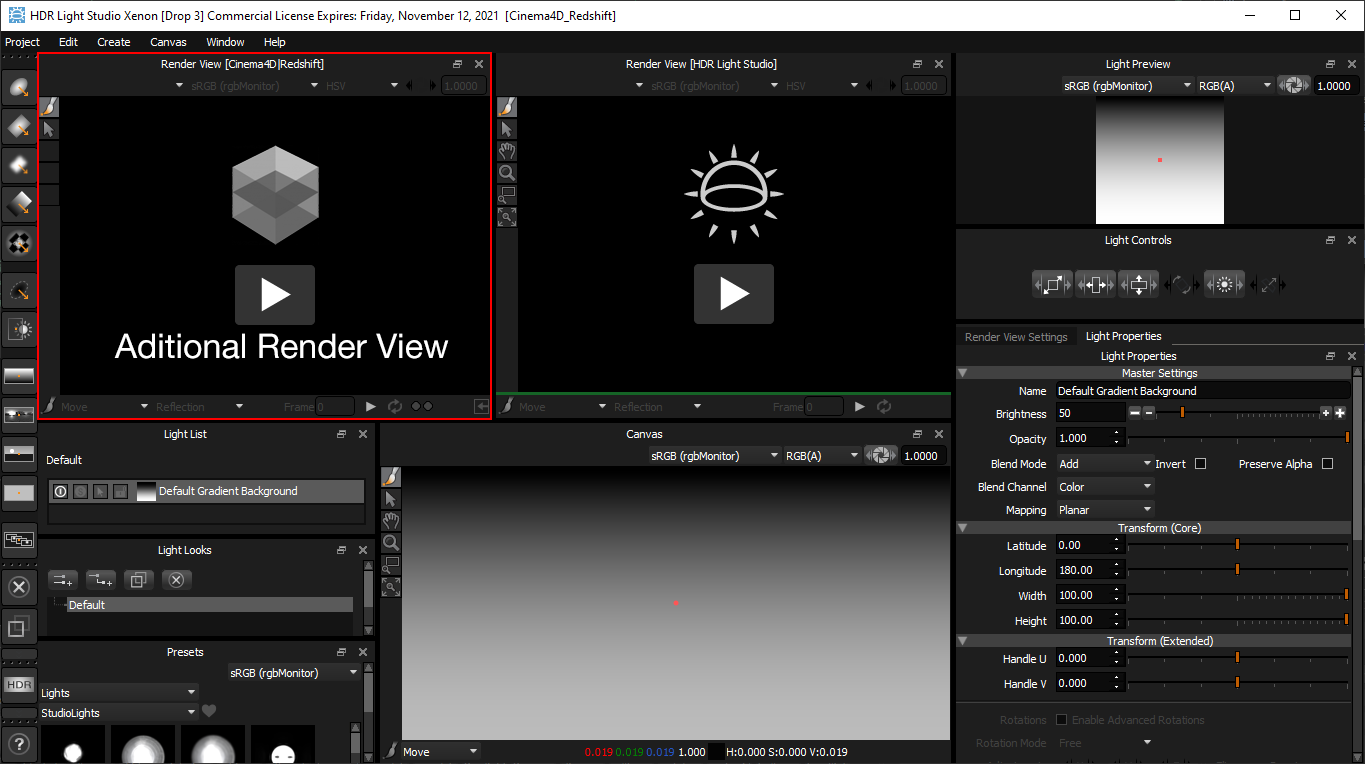Image resolution: width=1365 pixels, height=764 pixels.
Task: Enable the Invert checkbox
Action: click(x=1201, y=464)
